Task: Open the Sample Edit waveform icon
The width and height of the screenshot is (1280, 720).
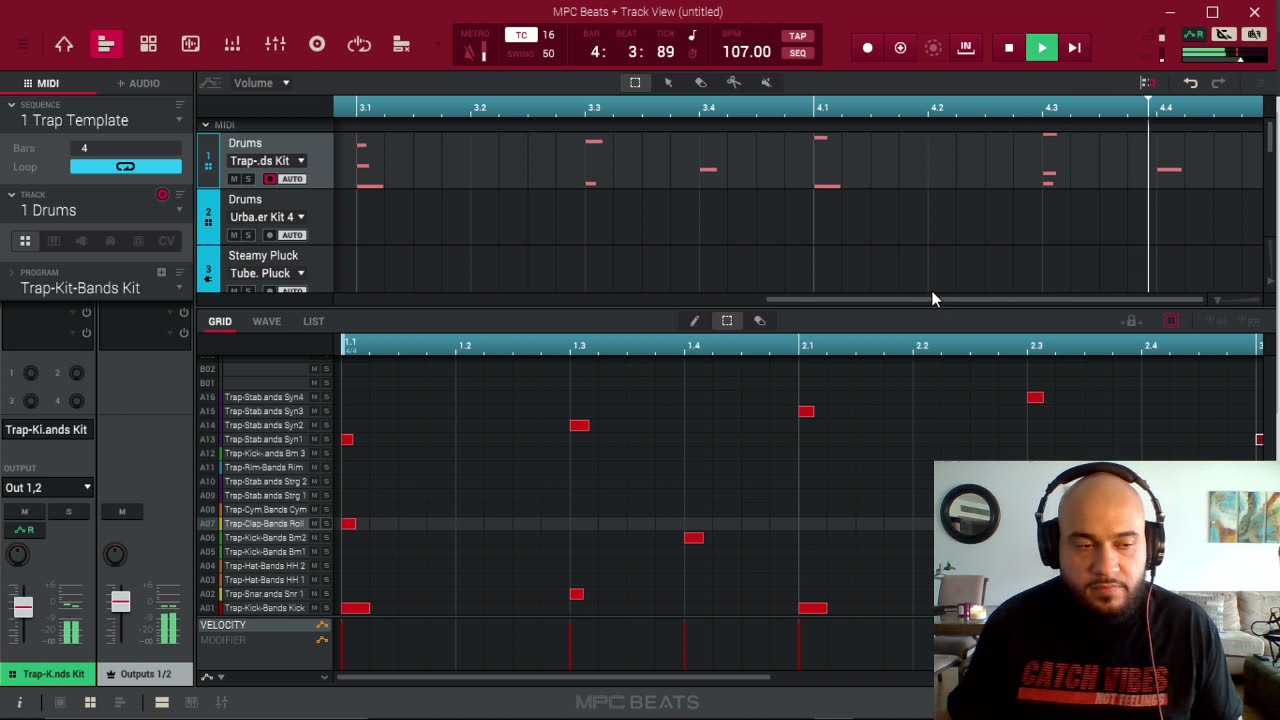Action: tap(190, 44)
